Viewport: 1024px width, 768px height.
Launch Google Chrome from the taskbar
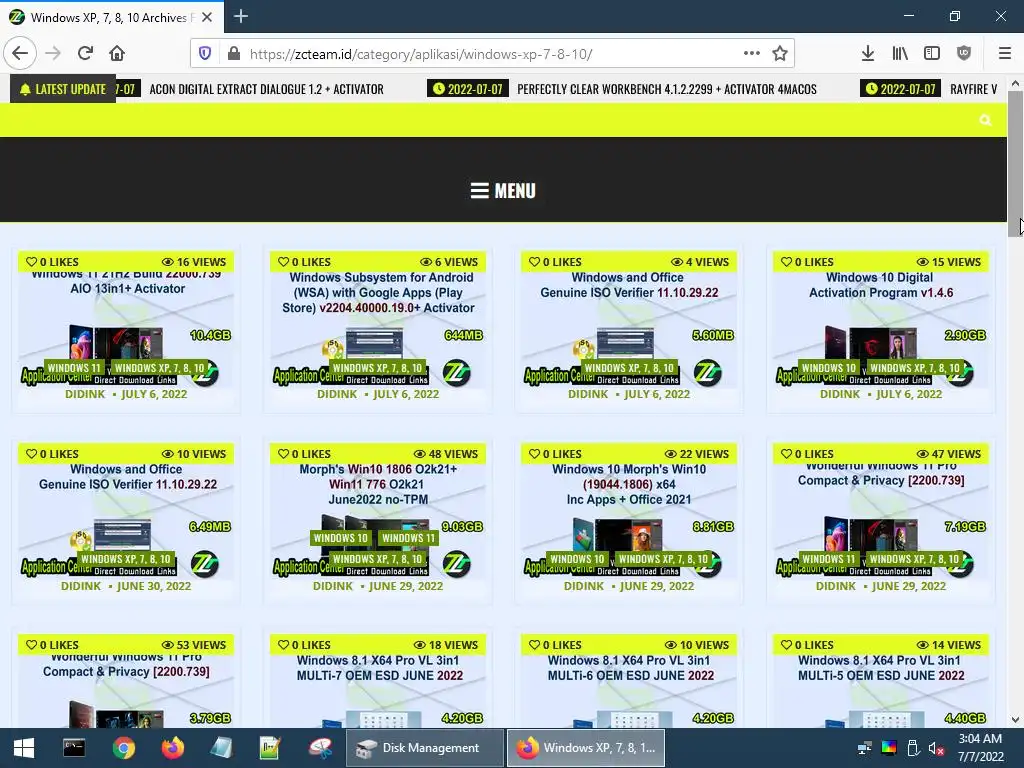[123, 748]
